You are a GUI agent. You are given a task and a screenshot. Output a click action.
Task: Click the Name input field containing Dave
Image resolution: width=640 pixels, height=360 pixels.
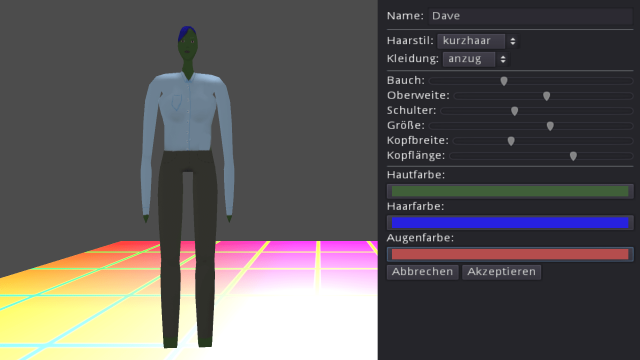[x=530, y=16]
